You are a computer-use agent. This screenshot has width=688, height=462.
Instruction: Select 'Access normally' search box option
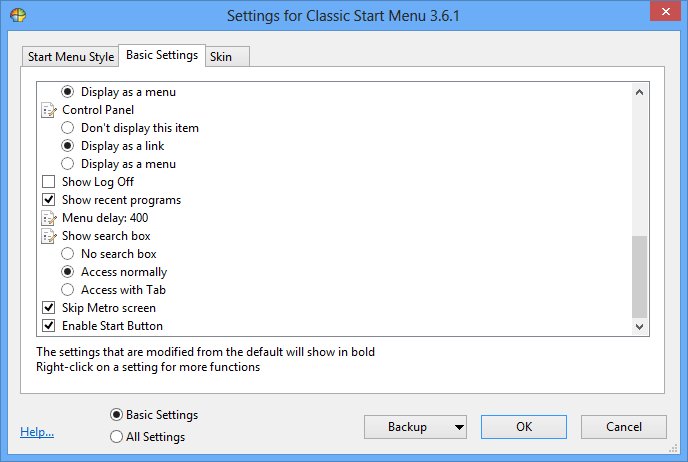click(x=67, y=272)
